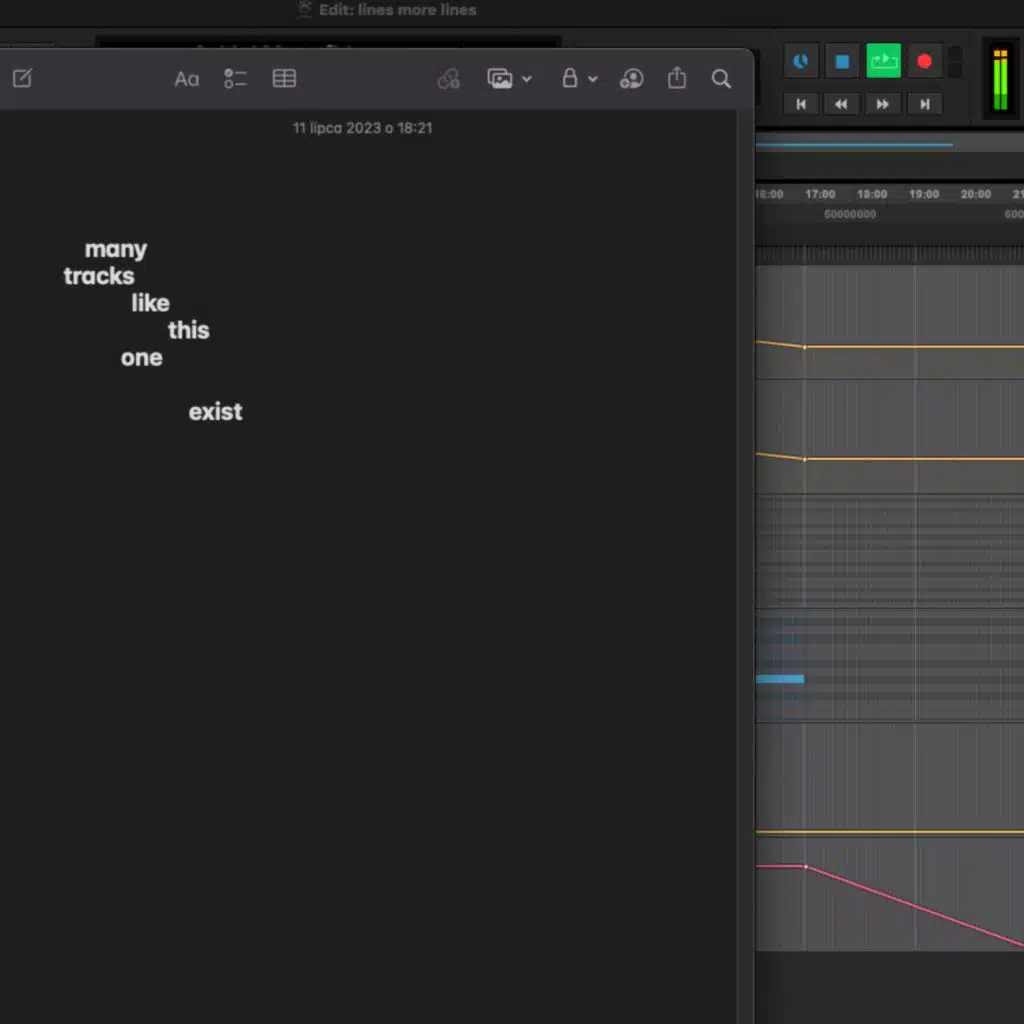Click the note date "11 lipca 2023 o 18:21"
1024x1024 pixels.
click(x=362, y=128)
